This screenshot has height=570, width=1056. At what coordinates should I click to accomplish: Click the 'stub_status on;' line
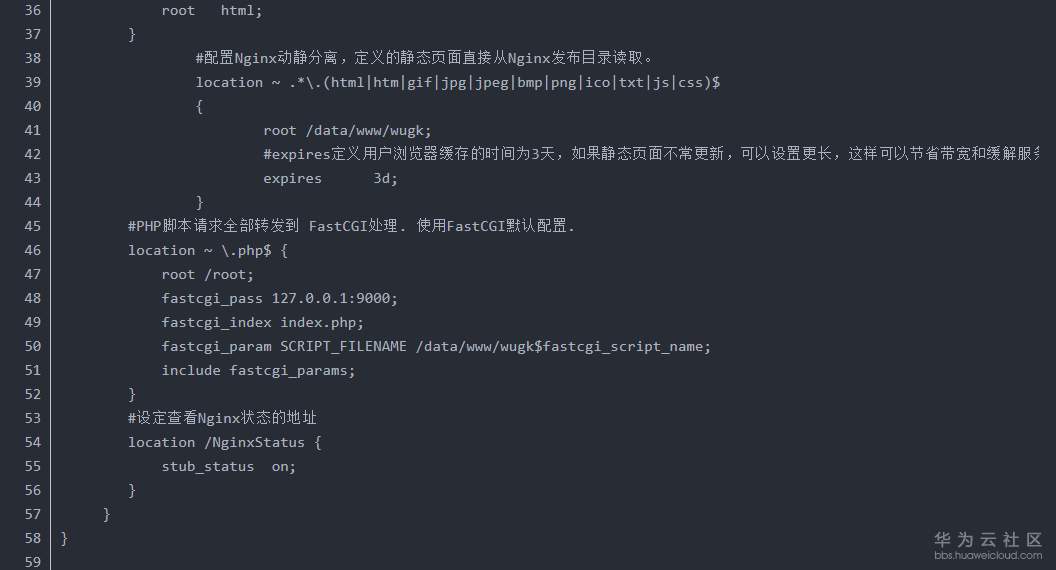coord(229,466)
